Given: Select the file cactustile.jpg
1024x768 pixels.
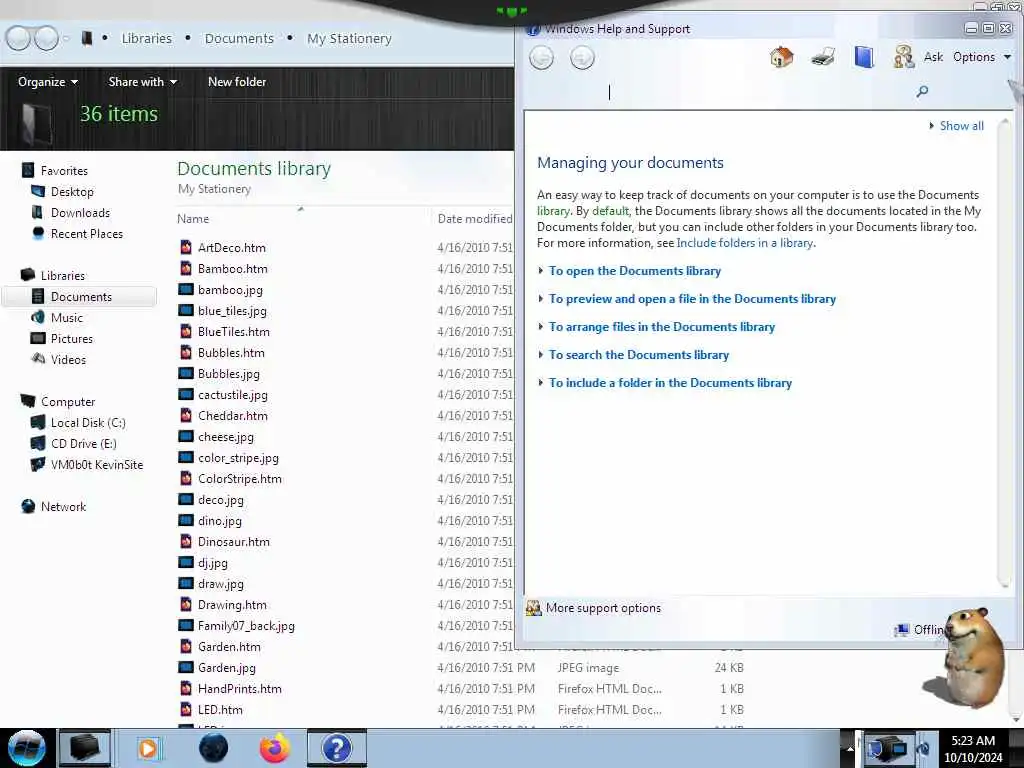Looking at the screenshot, I should pyautogui.click(x=232, y=394).
